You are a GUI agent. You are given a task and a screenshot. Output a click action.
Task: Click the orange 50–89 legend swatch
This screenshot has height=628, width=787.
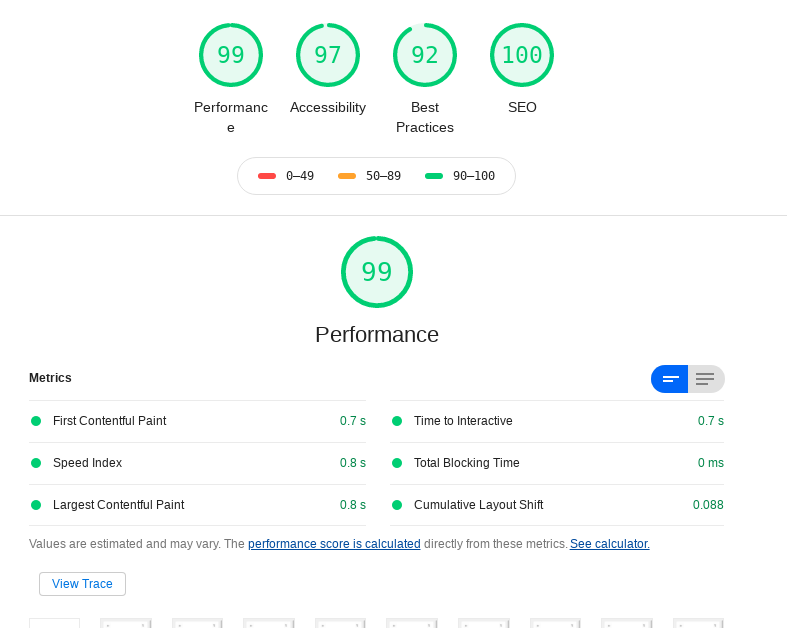[x=347, y=176]
